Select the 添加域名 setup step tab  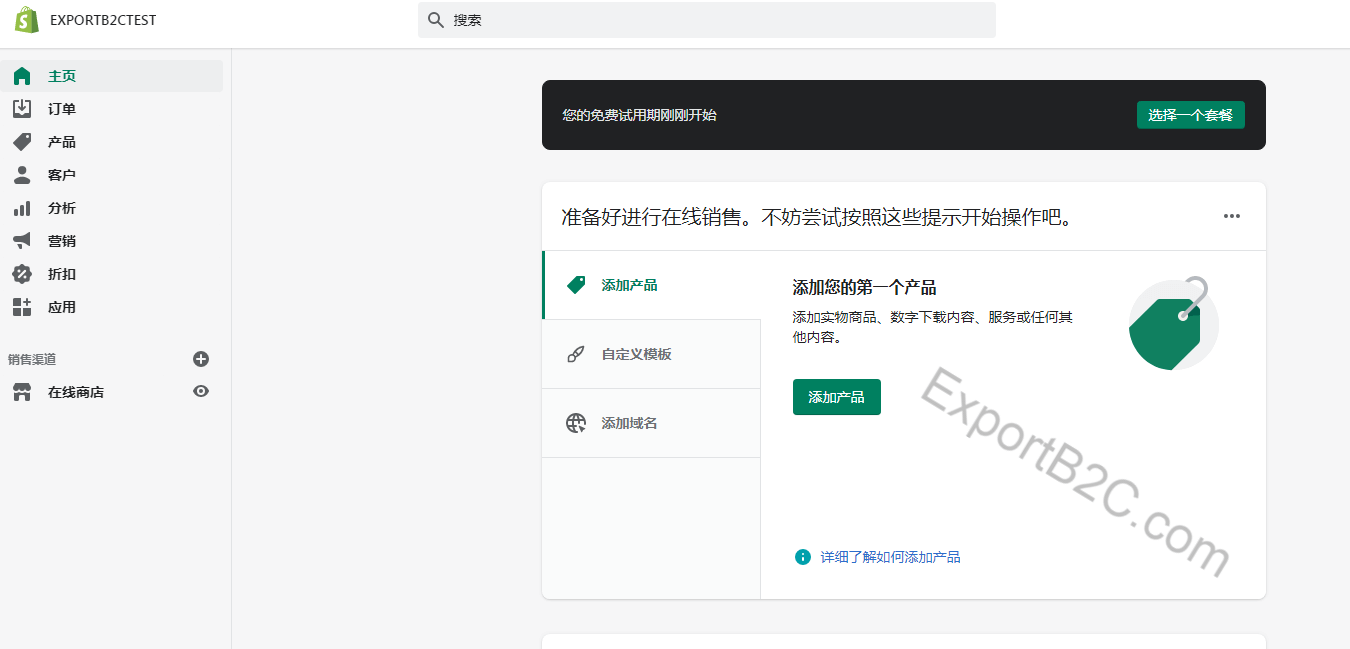[651, 423]
